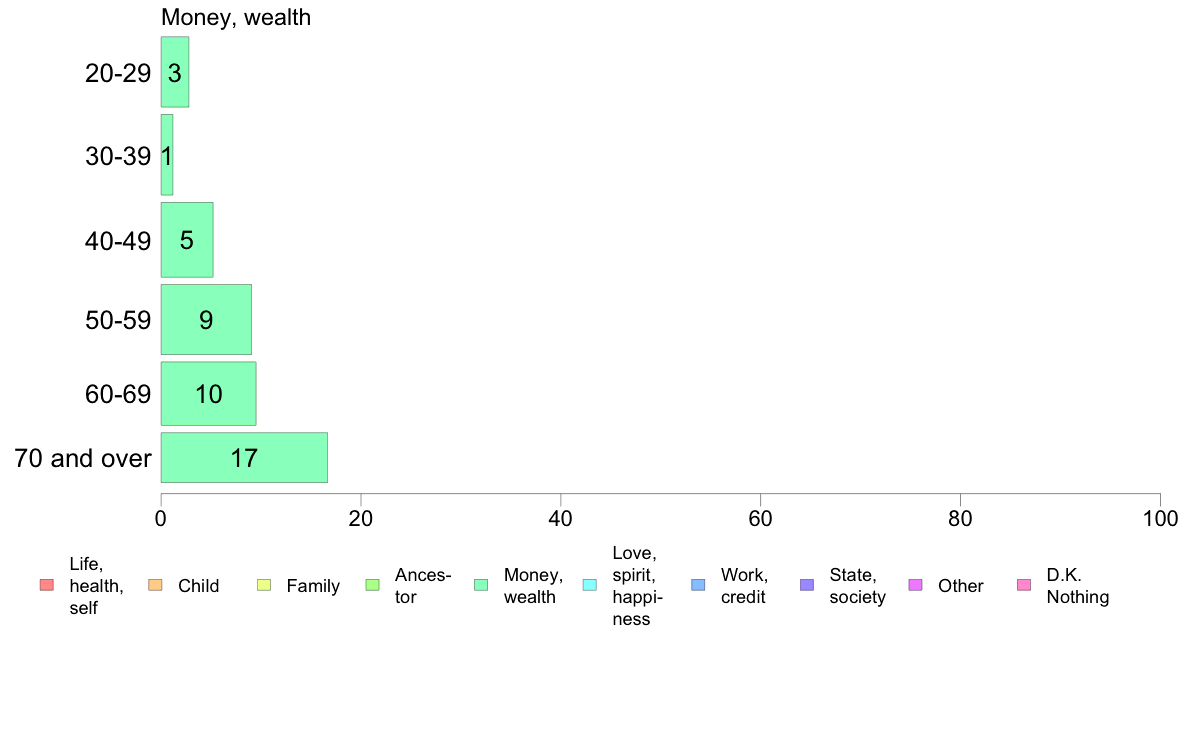Click the Money, wealth chart title

[x=236, y=17]
